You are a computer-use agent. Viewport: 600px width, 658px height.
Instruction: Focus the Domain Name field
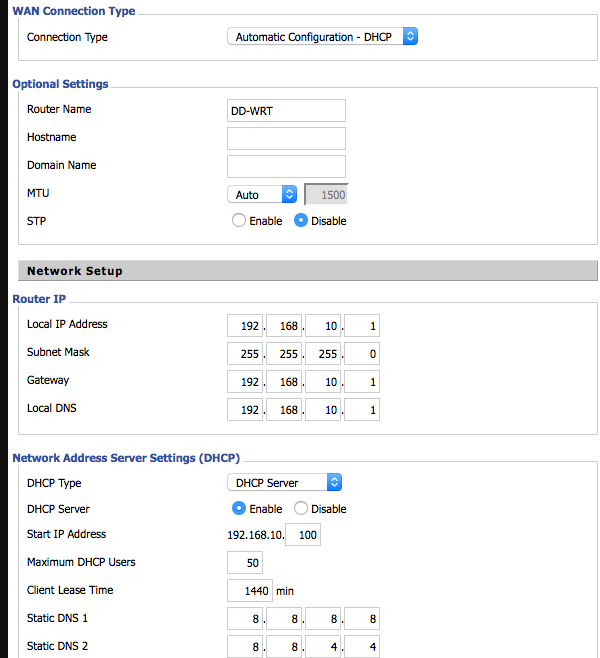pos(286,166)
